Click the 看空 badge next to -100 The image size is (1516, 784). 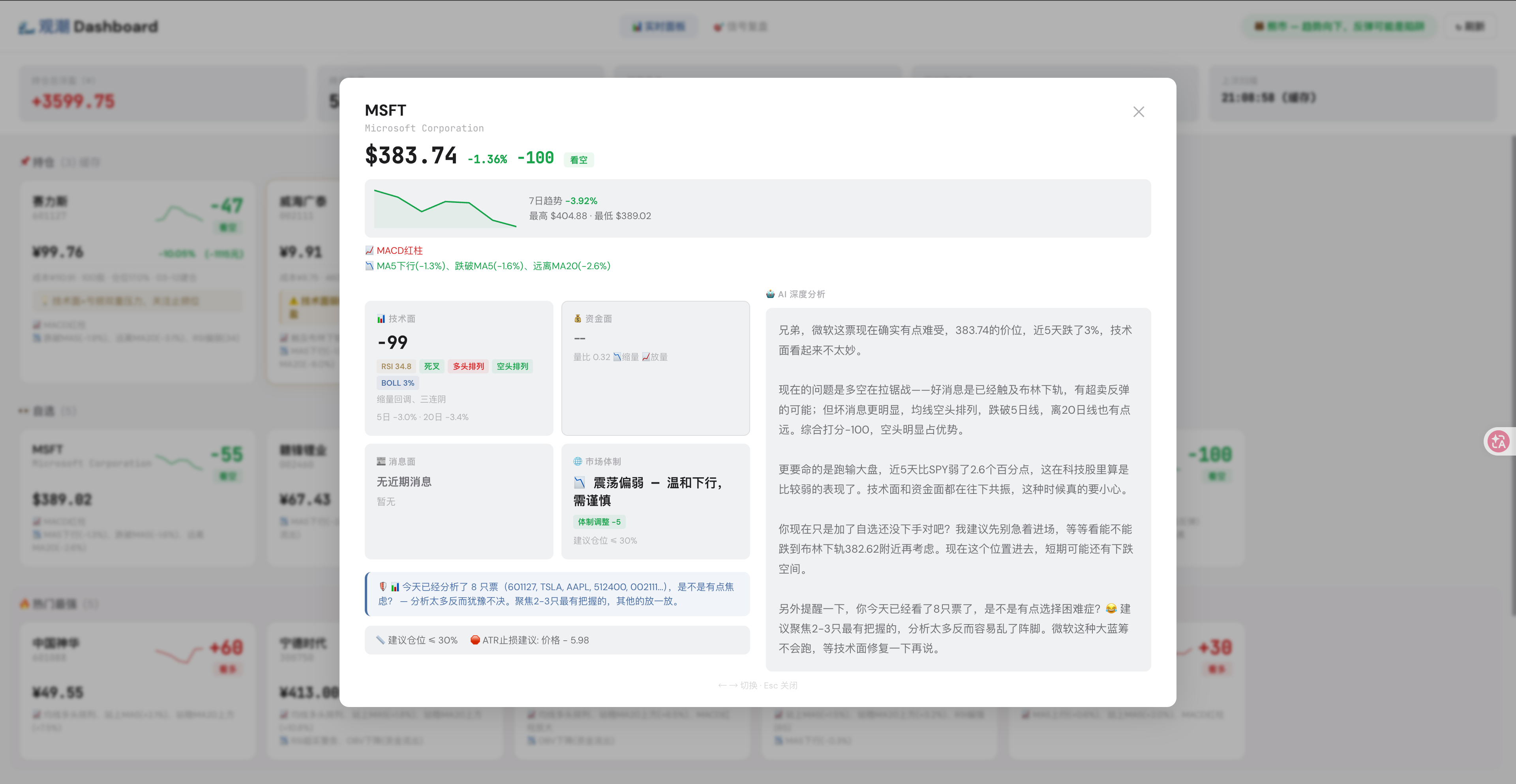[578, 159]
